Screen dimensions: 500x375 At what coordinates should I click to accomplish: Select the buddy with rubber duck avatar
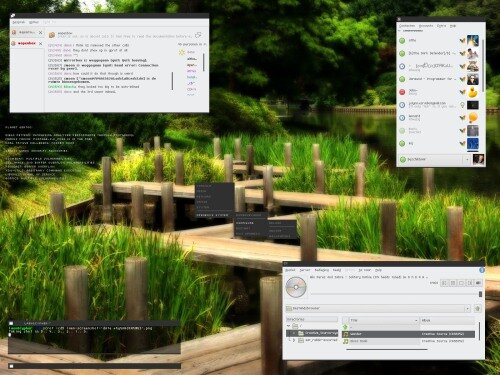point(473,92)
